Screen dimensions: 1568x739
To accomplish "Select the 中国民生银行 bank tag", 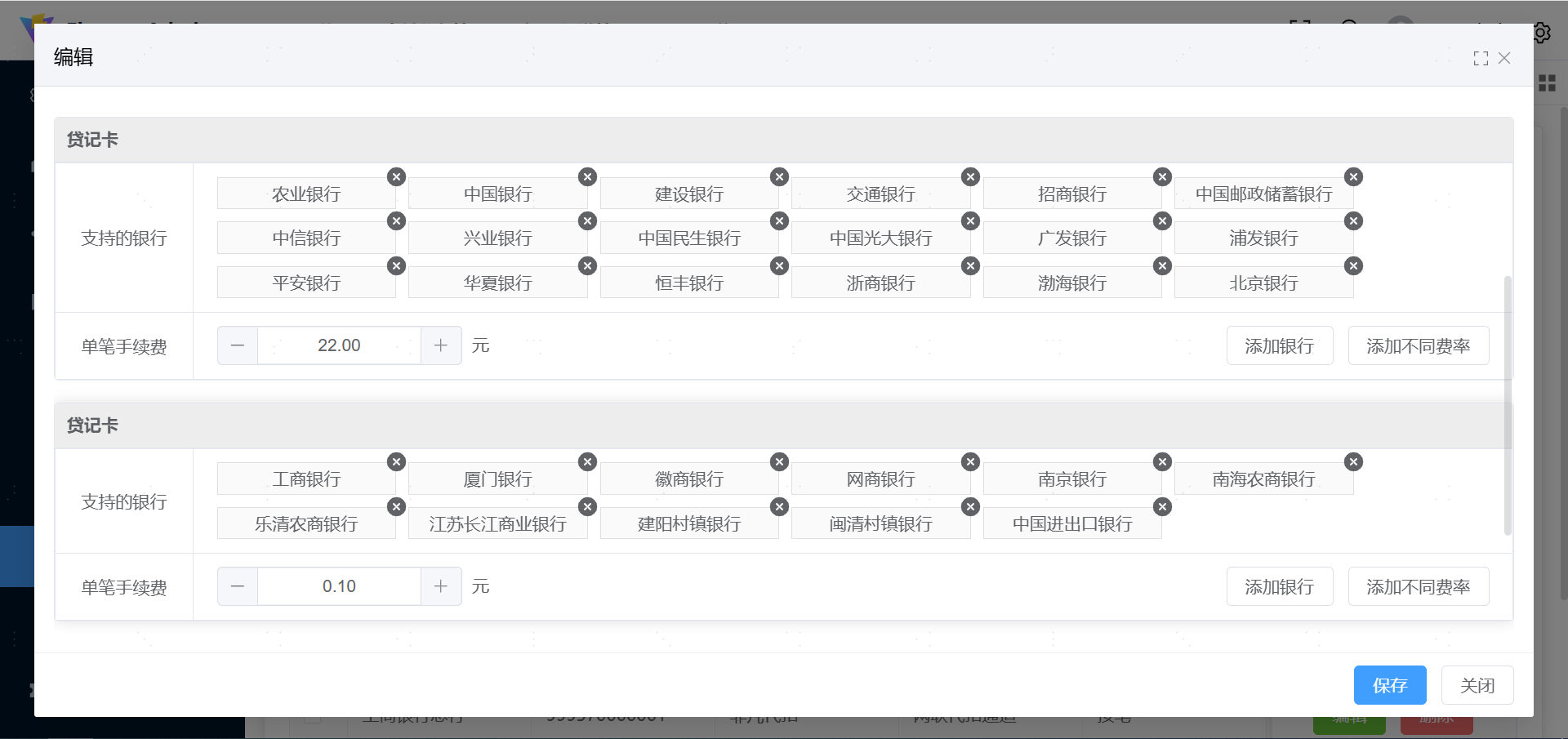I will [x=689, y=238].
